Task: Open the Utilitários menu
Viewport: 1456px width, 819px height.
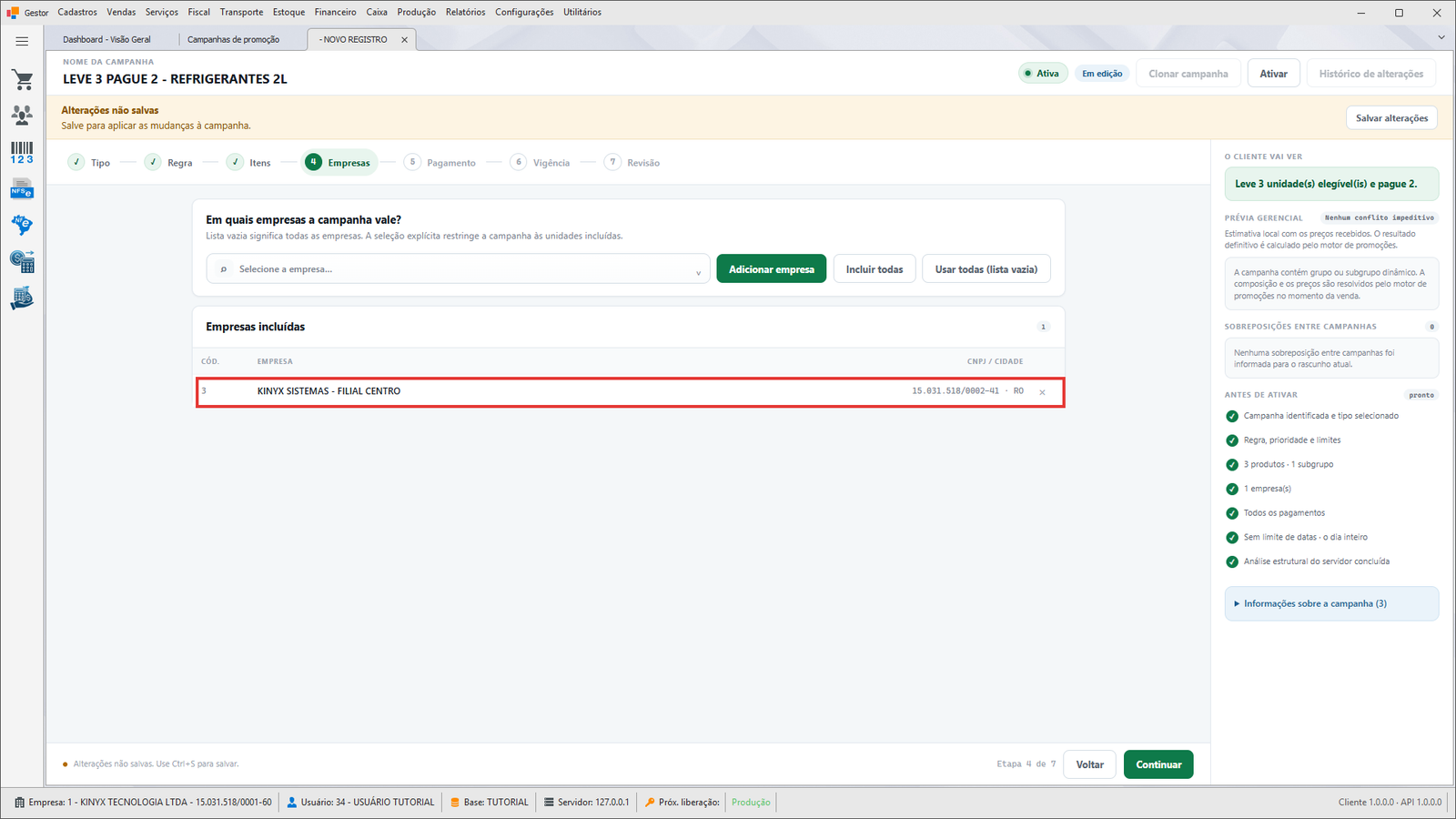Action: tap(582, 12)
